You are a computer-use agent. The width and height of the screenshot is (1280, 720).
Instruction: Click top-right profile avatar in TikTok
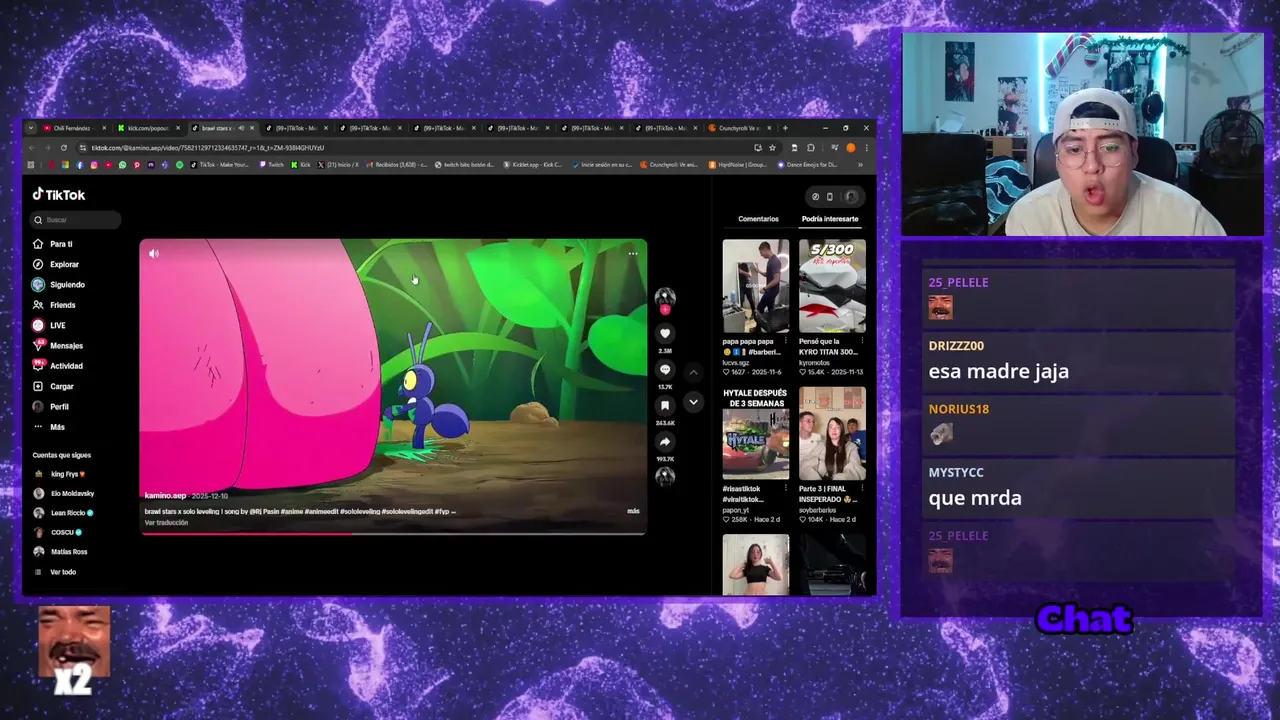click(851, 197)
